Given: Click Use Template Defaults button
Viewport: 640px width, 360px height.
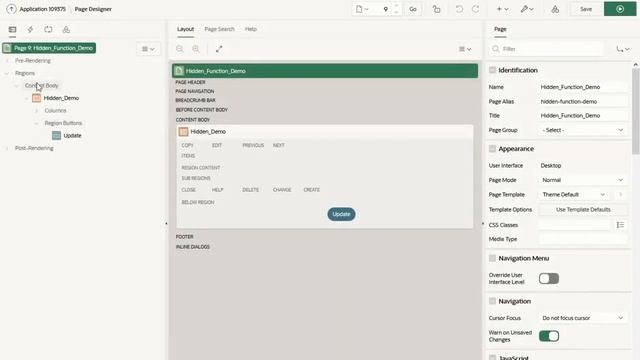Looking at the screenshot, I should pos(583,209).
